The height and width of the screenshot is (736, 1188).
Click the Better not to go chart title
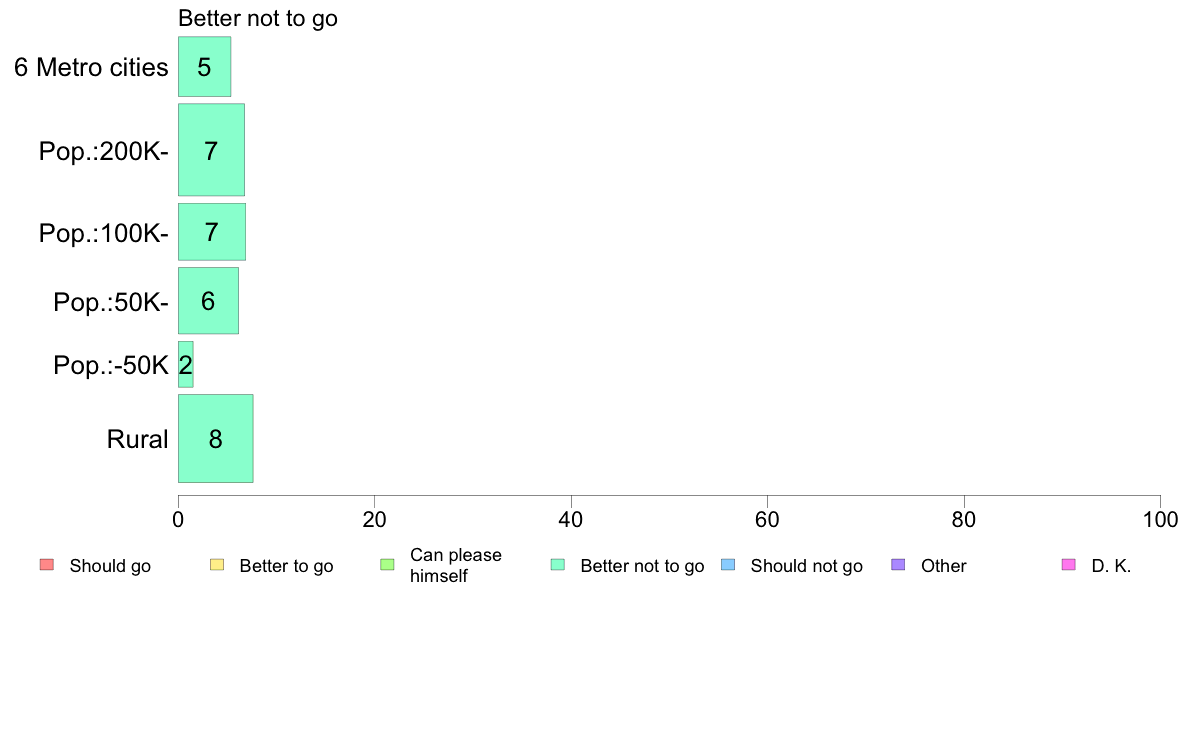pos(257,19)
